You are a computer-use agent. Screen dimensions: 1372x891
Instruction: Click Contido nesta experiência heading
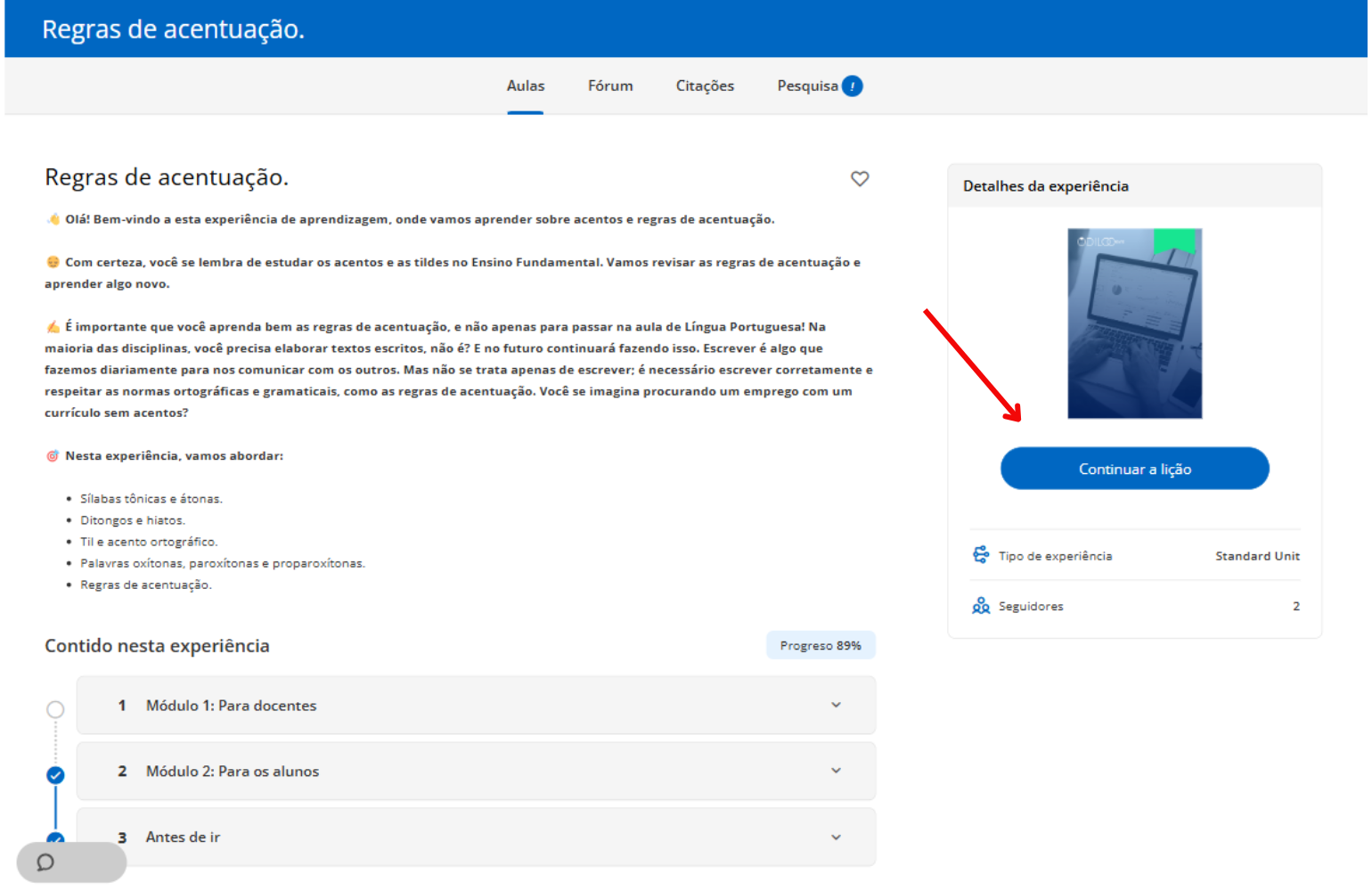tap(157, 646)
